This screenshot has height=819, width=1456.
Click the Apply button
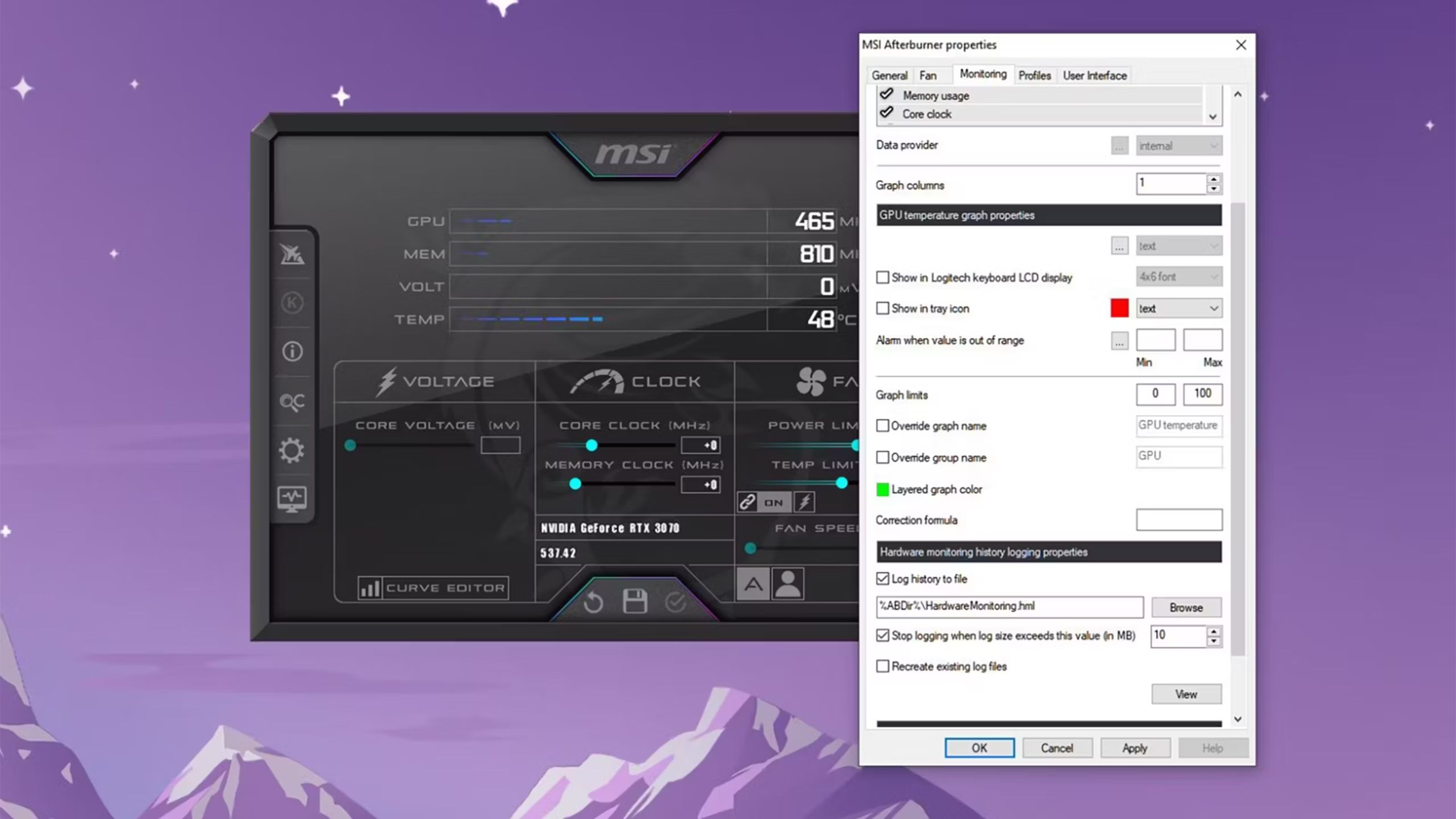click(x=1135, y=748)
